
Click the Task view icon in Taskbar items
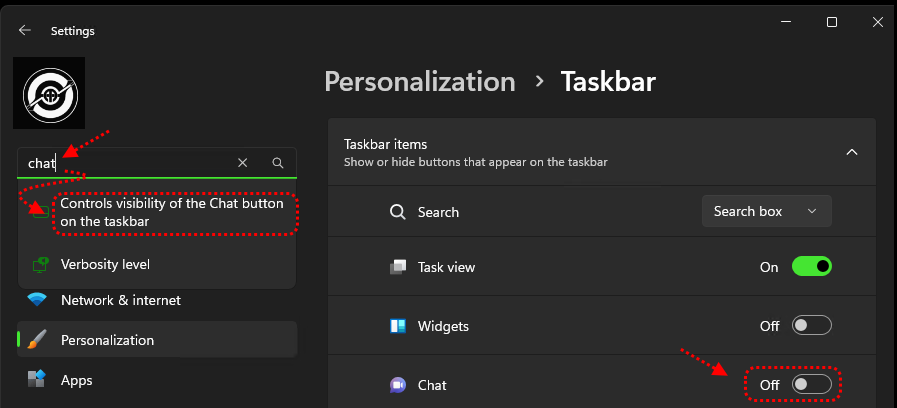click(x=398, y=267)
